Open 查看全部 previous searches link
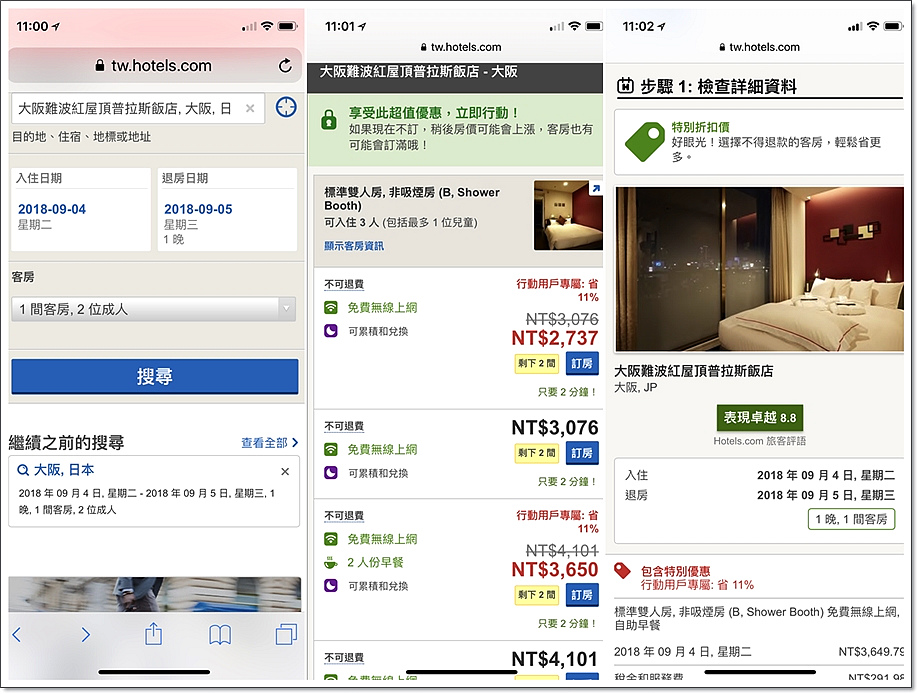Image resolution: width=918 pixels, height=694 pixels. tap(269, 443)
